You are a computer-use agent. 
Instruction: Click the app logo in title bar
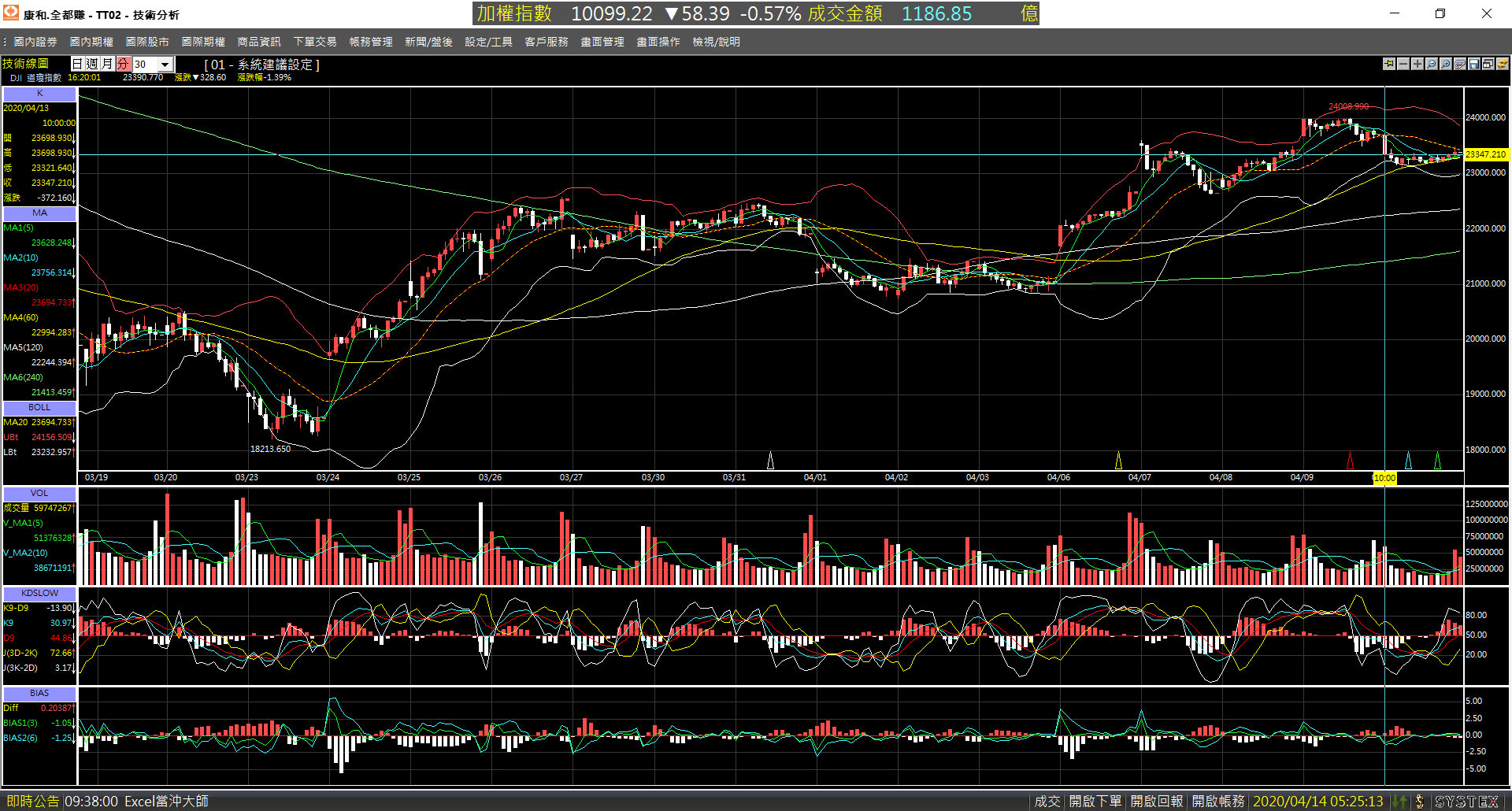pyautogui.click(x=11, y=13)
